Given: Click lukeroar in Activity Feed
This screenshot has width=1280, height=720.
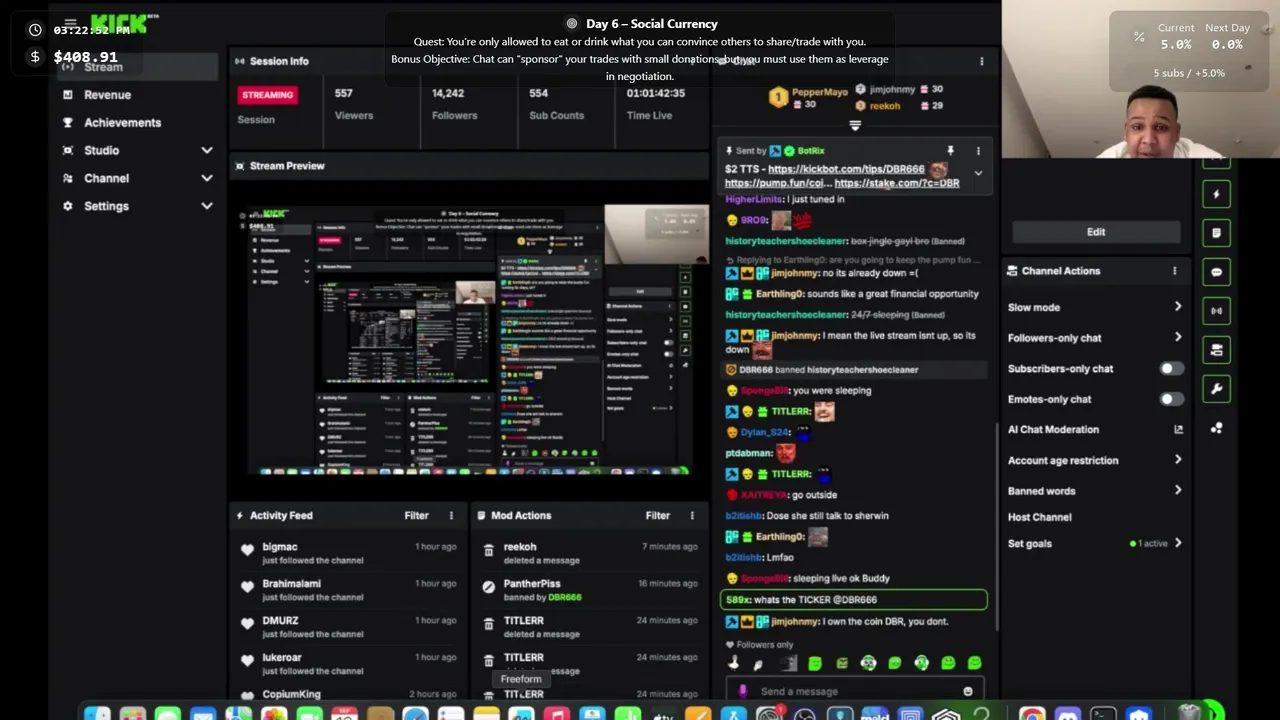Looking at the screenshot, I should (x=281, y=658).
